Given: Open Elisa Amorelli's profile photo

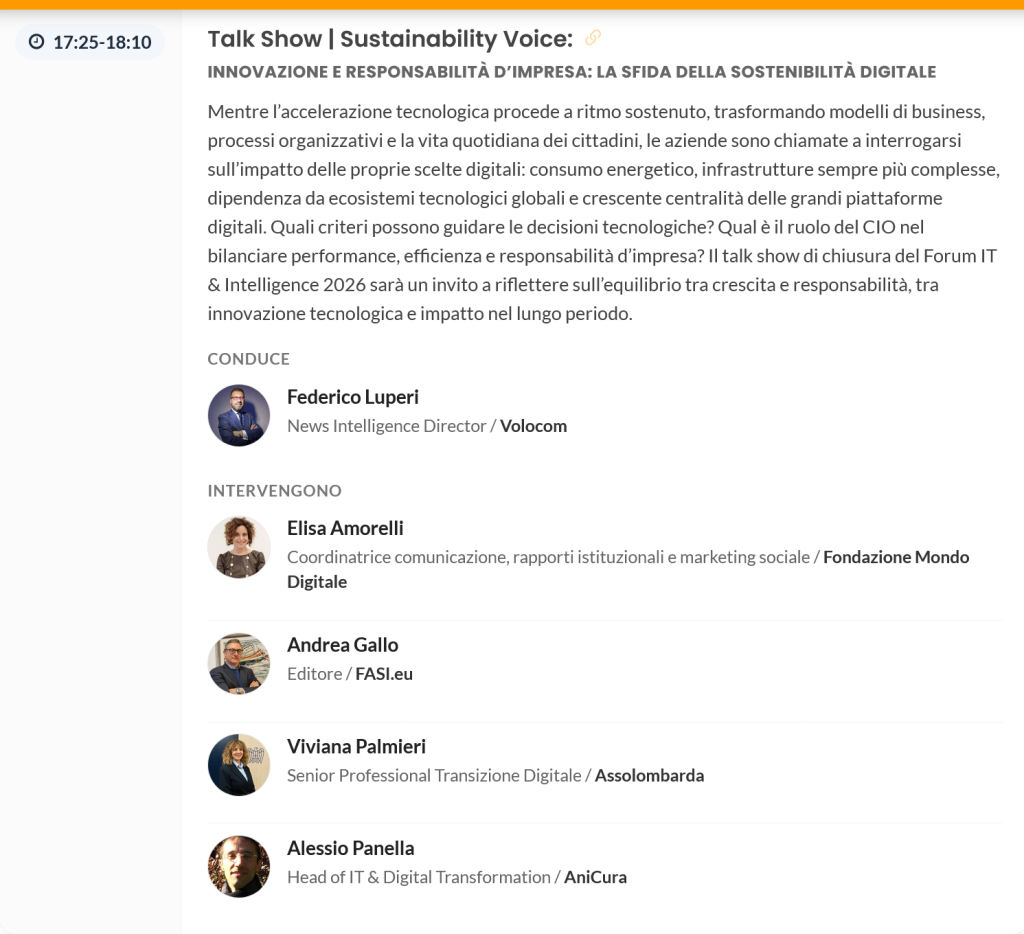Looking at the screenshot, I should click(x=239, y=547).
